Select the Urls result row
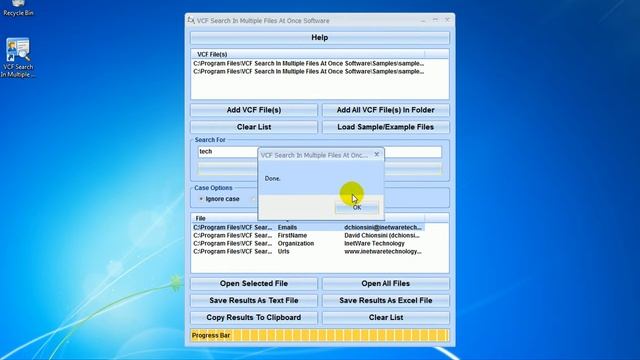This screenshot has height=360, width=640. tap(308, 251)
